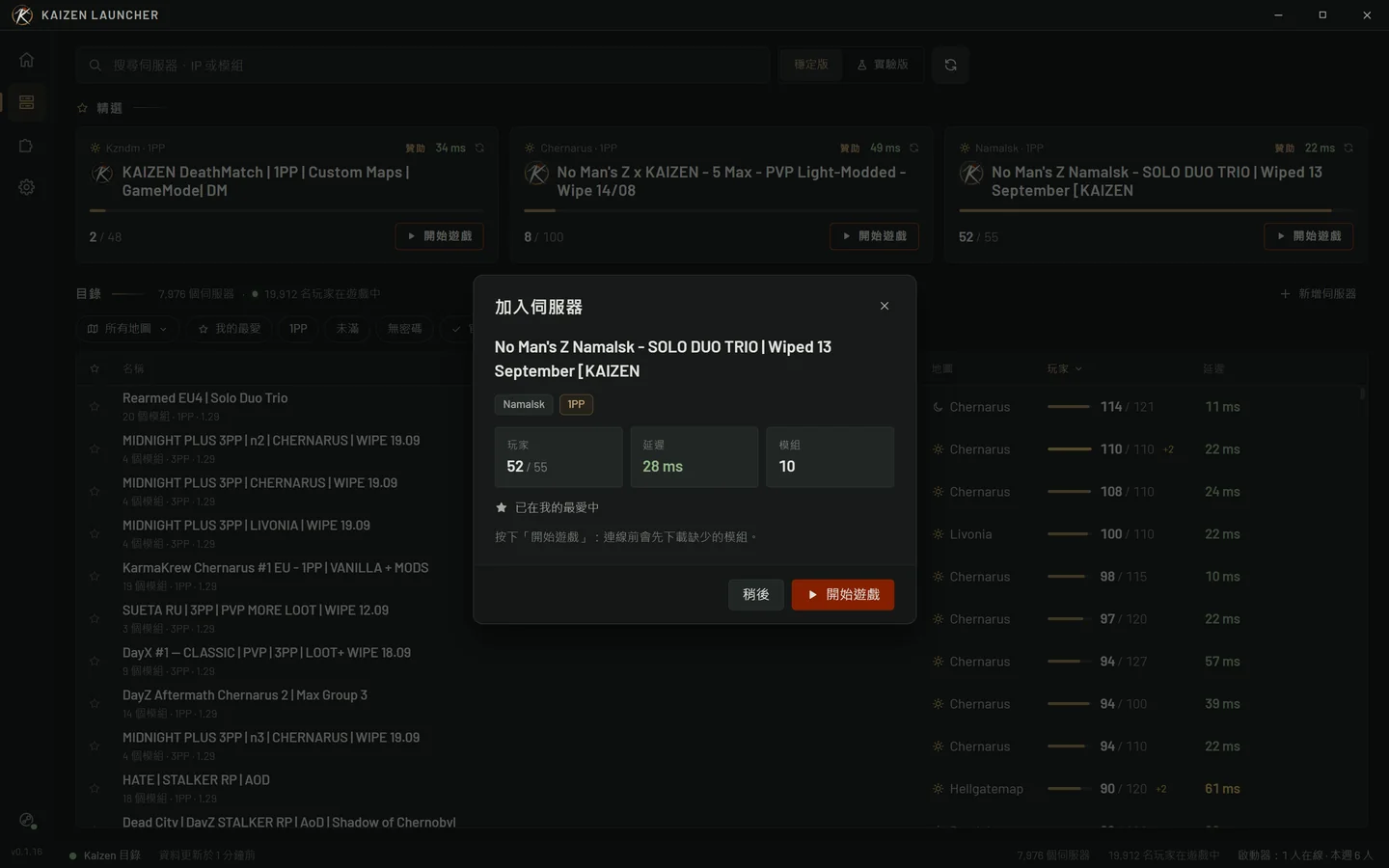
Task: Click the 稍後 button
Action: [756, 595]
